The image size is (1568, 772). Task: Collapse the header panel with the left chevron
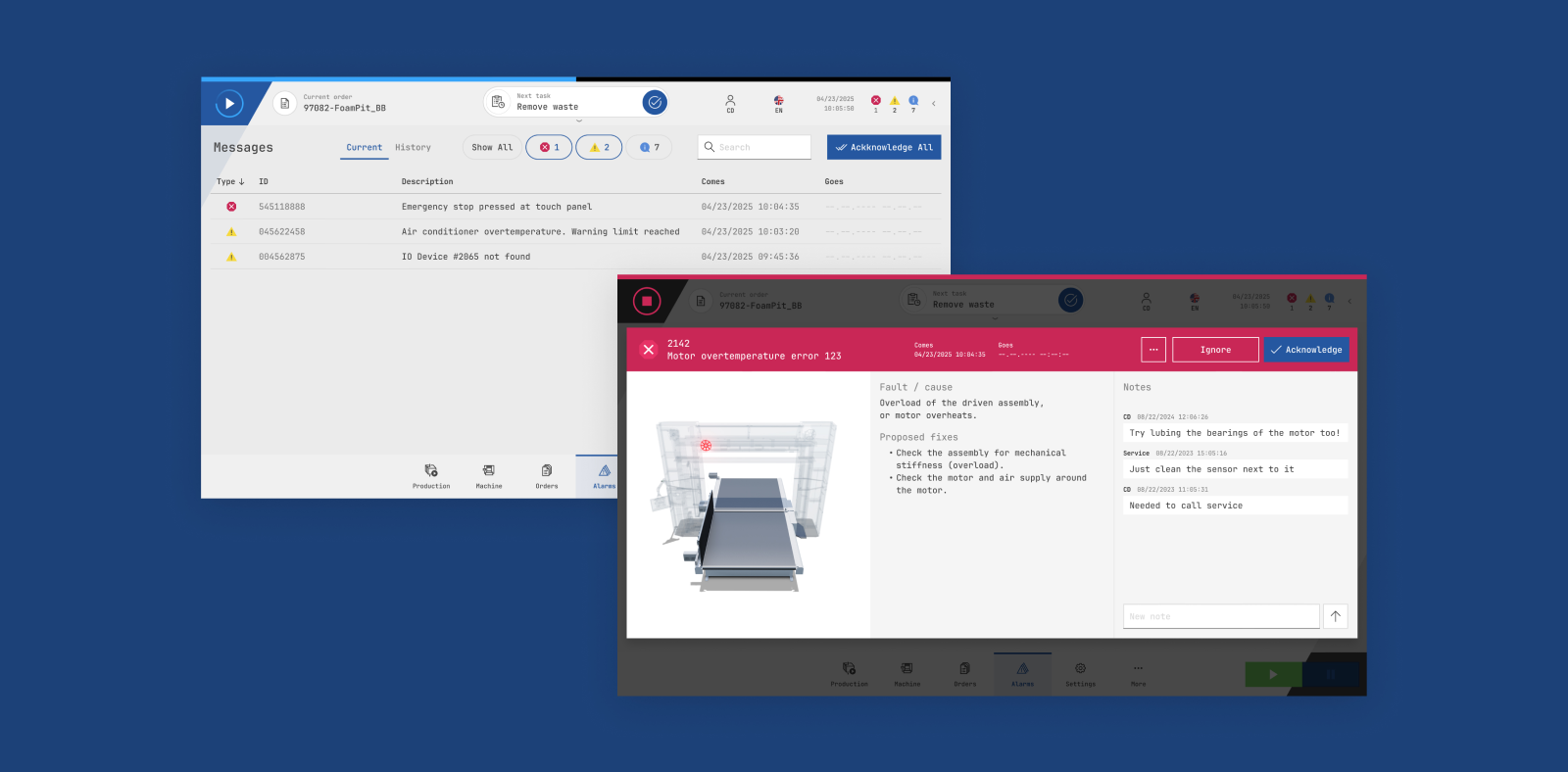(x=933, y=103)
